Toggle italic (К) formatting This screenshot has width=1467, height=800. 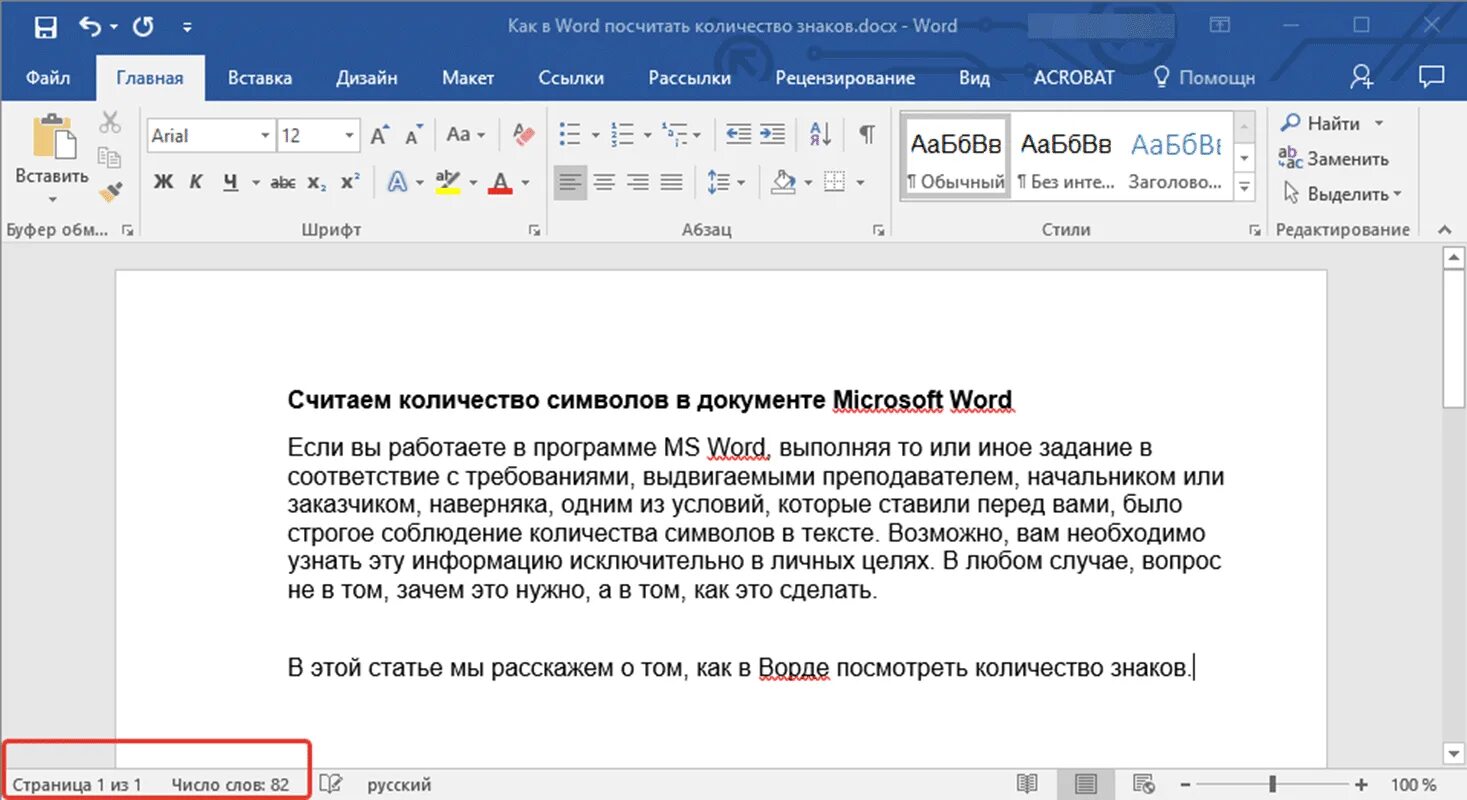click(x=197, y=182)
